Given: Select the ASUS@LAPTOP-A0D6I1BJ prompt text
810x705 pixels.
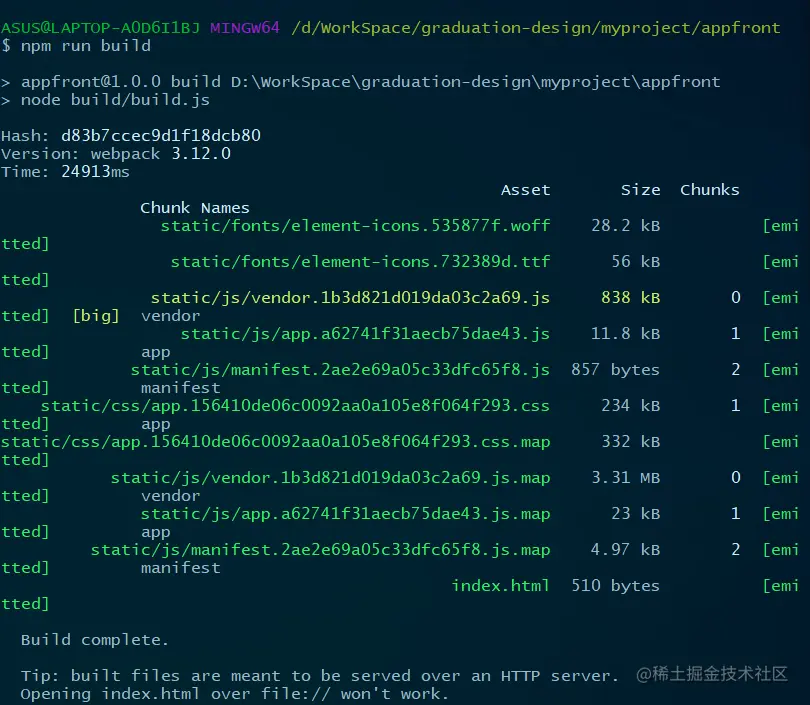Looking at the screenshot, I should click(x=101, y=28).
